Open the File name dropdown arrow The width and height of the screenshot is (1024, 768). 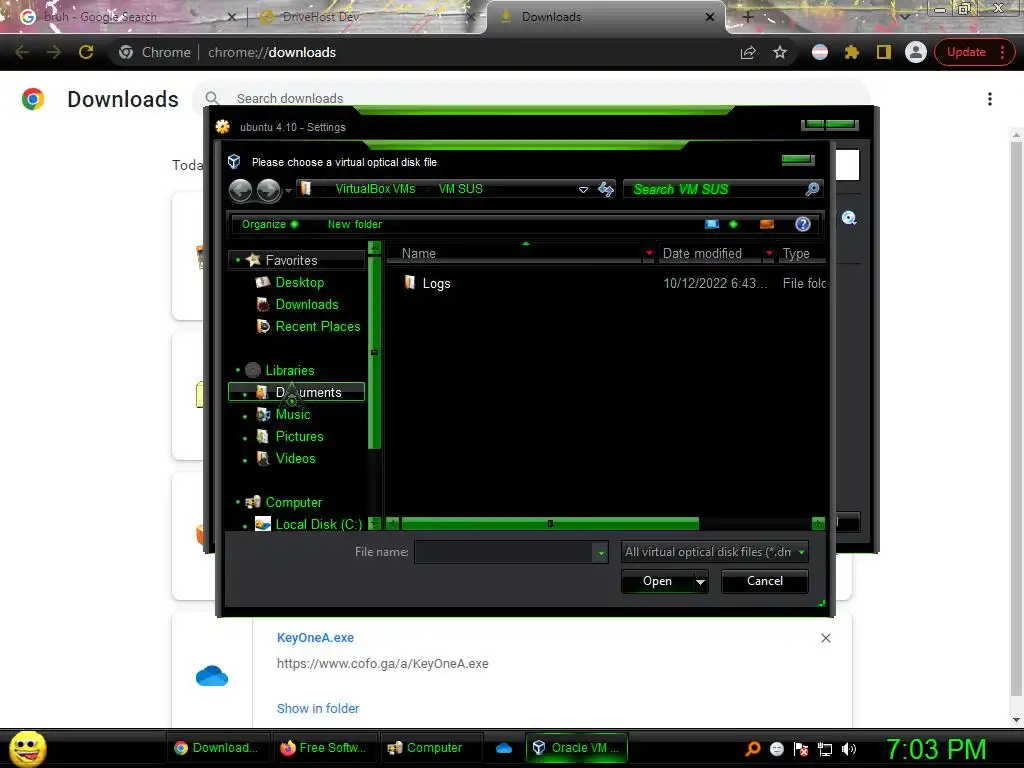coord(601,552)
